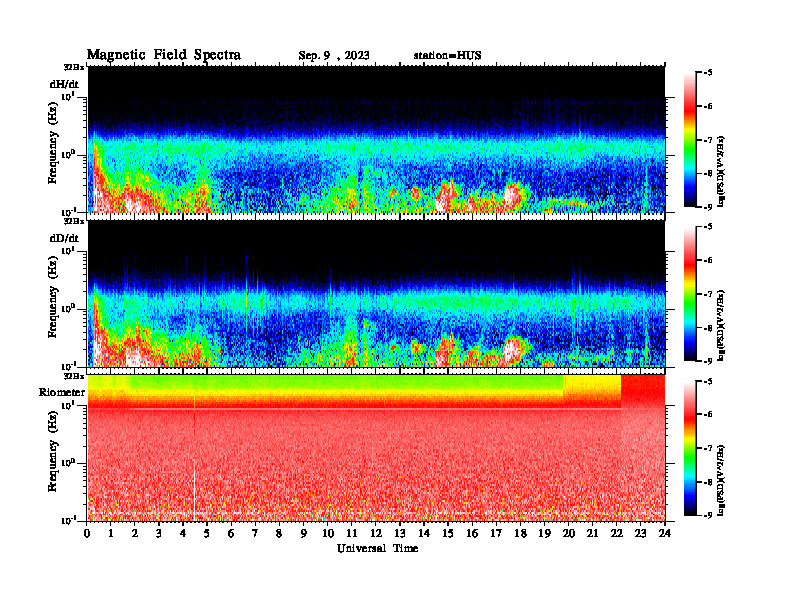Click inside the dD/dt spectrogram plot
This screenshot has height=612, width=792.
[376, 294]
